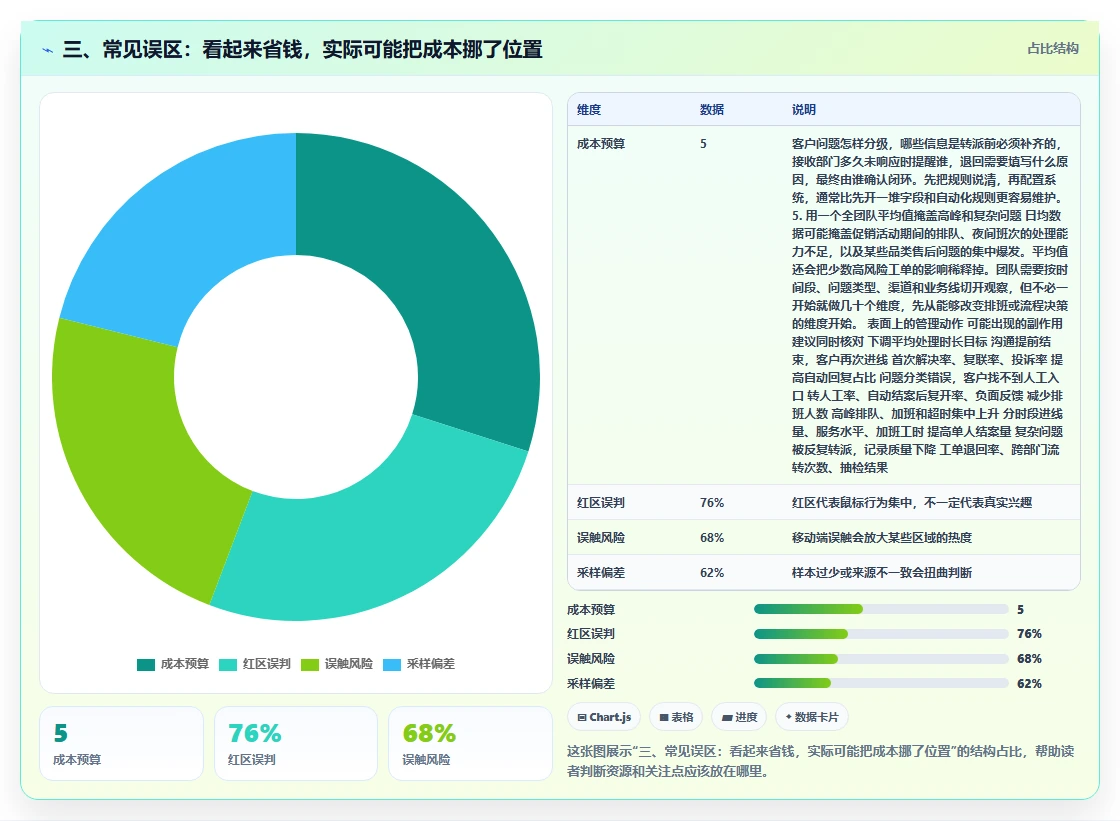Toggle 成本预算 legend swatch in chart
The image size is (1120, 821).
(x=146, y=665)
